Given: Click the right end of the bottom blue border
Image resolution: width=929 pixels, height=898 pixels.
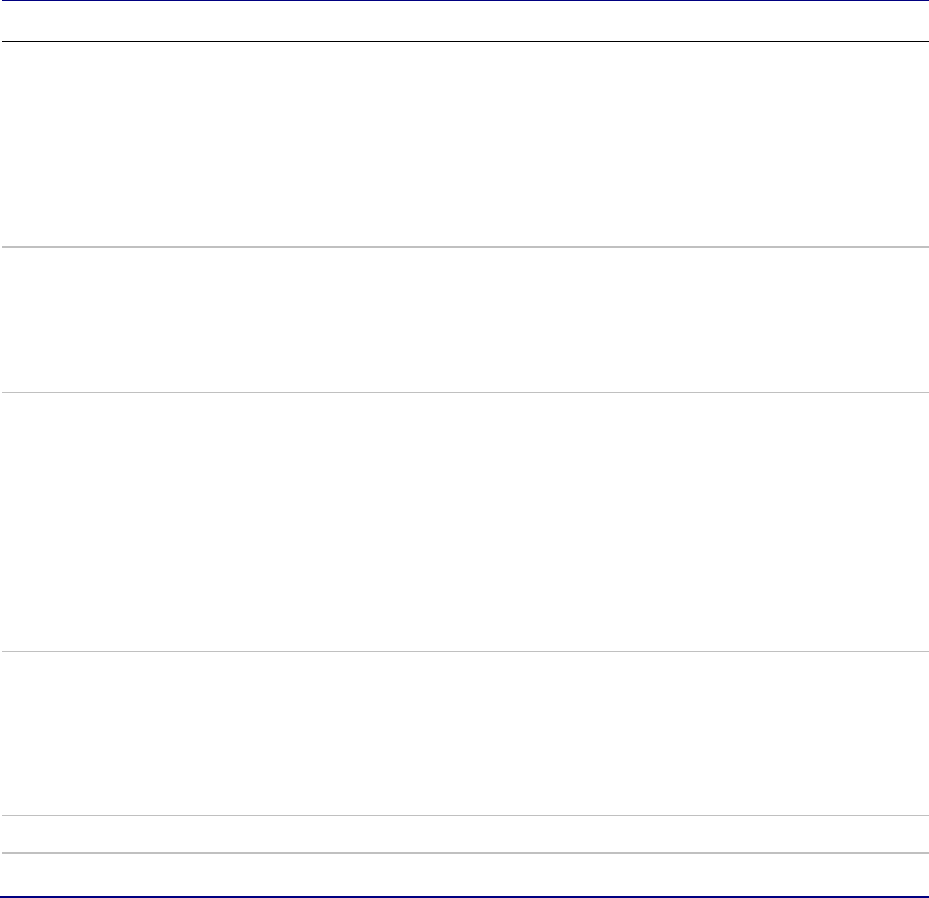Looking at the screenshot, I should click(x=924, y=896).
